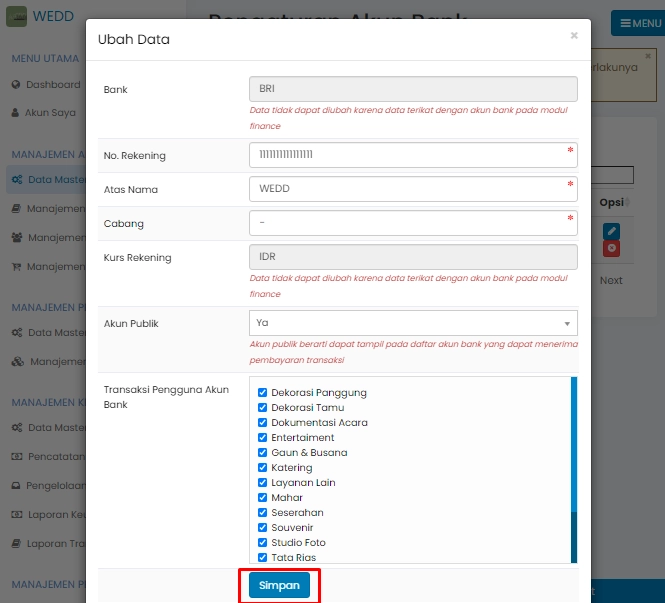665x603 pixels.
Task: Uncheck the Dekorasi Panggung checkbox
Action: 263,393
